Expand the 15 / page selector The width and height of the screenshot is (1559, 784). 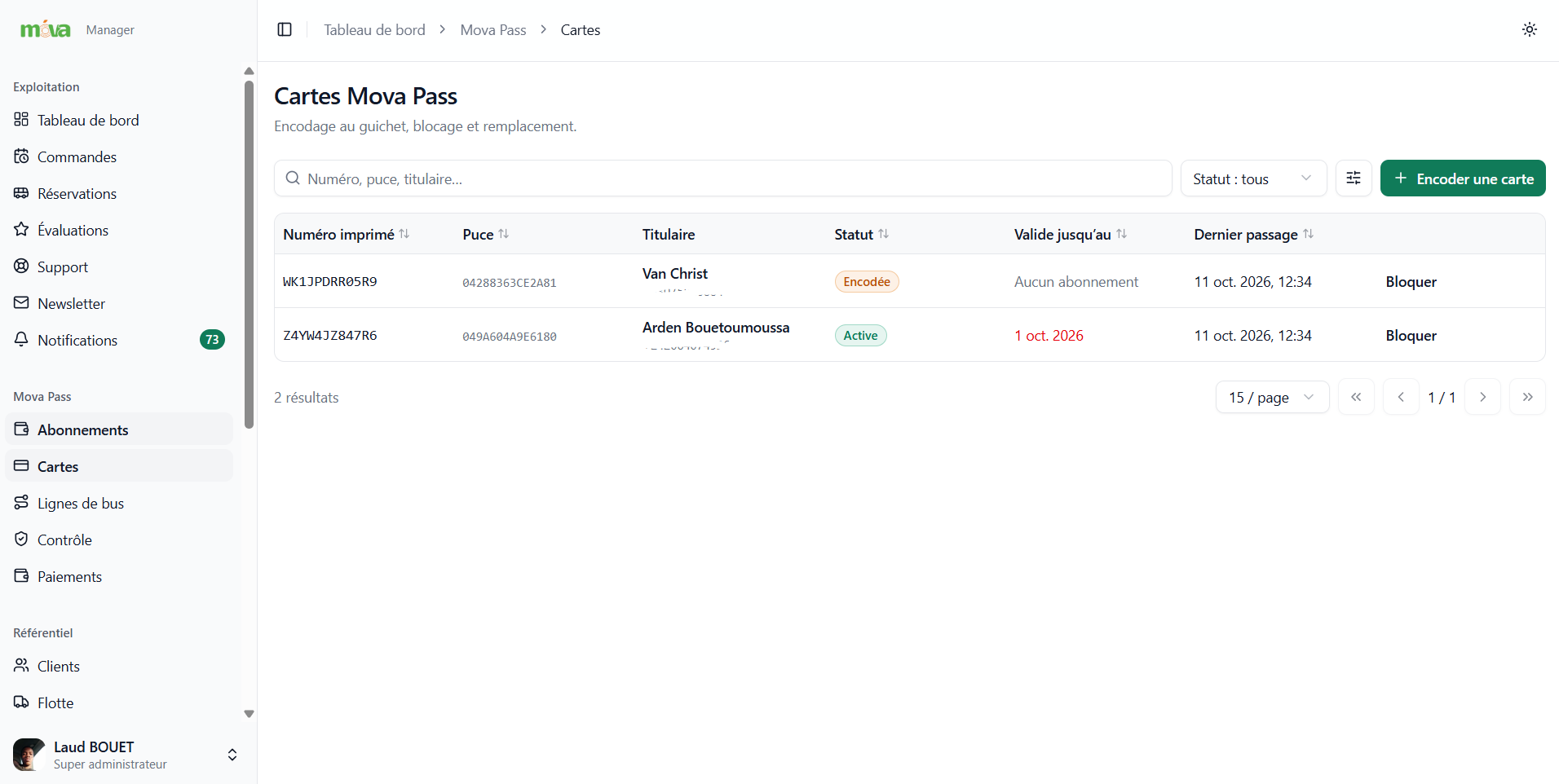click(x=1272, y=397)
